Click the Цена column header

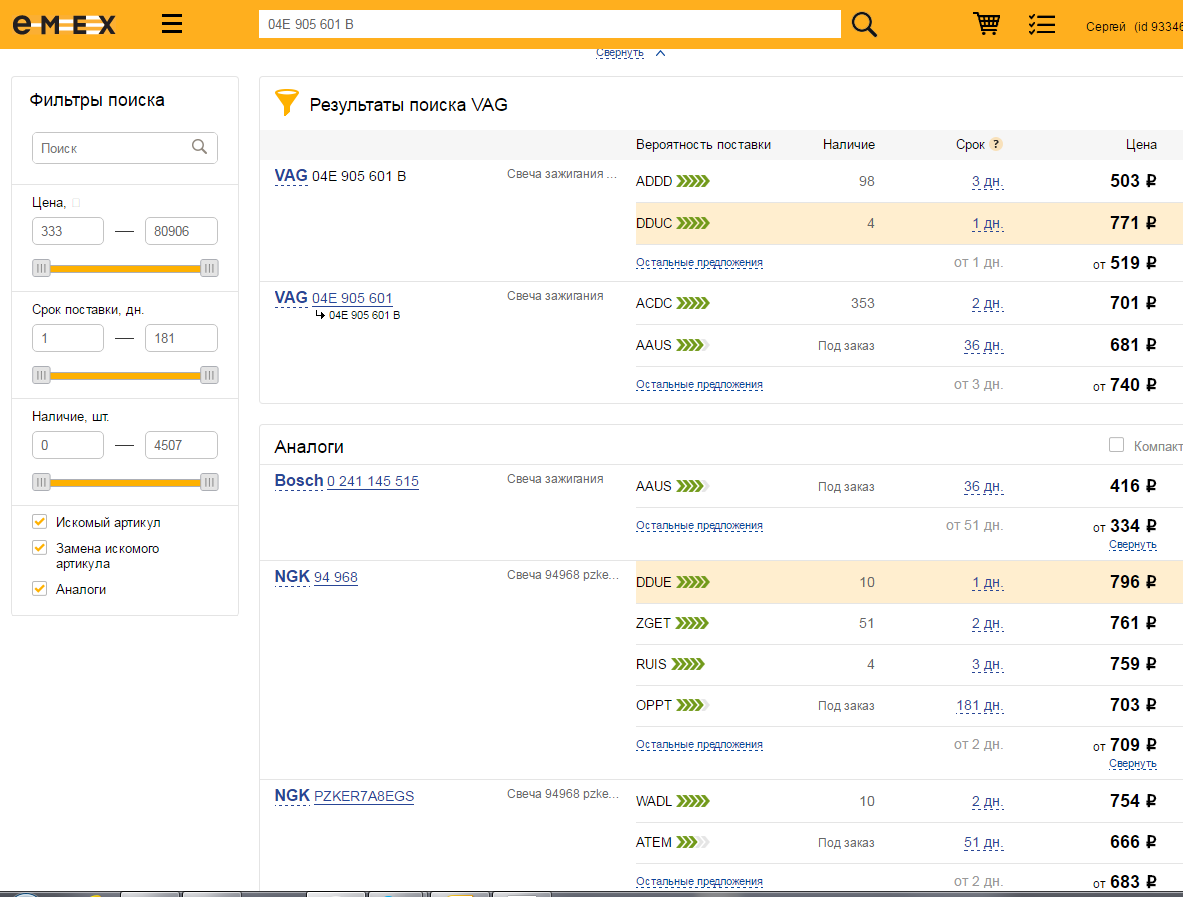(x=1141, y=144)
